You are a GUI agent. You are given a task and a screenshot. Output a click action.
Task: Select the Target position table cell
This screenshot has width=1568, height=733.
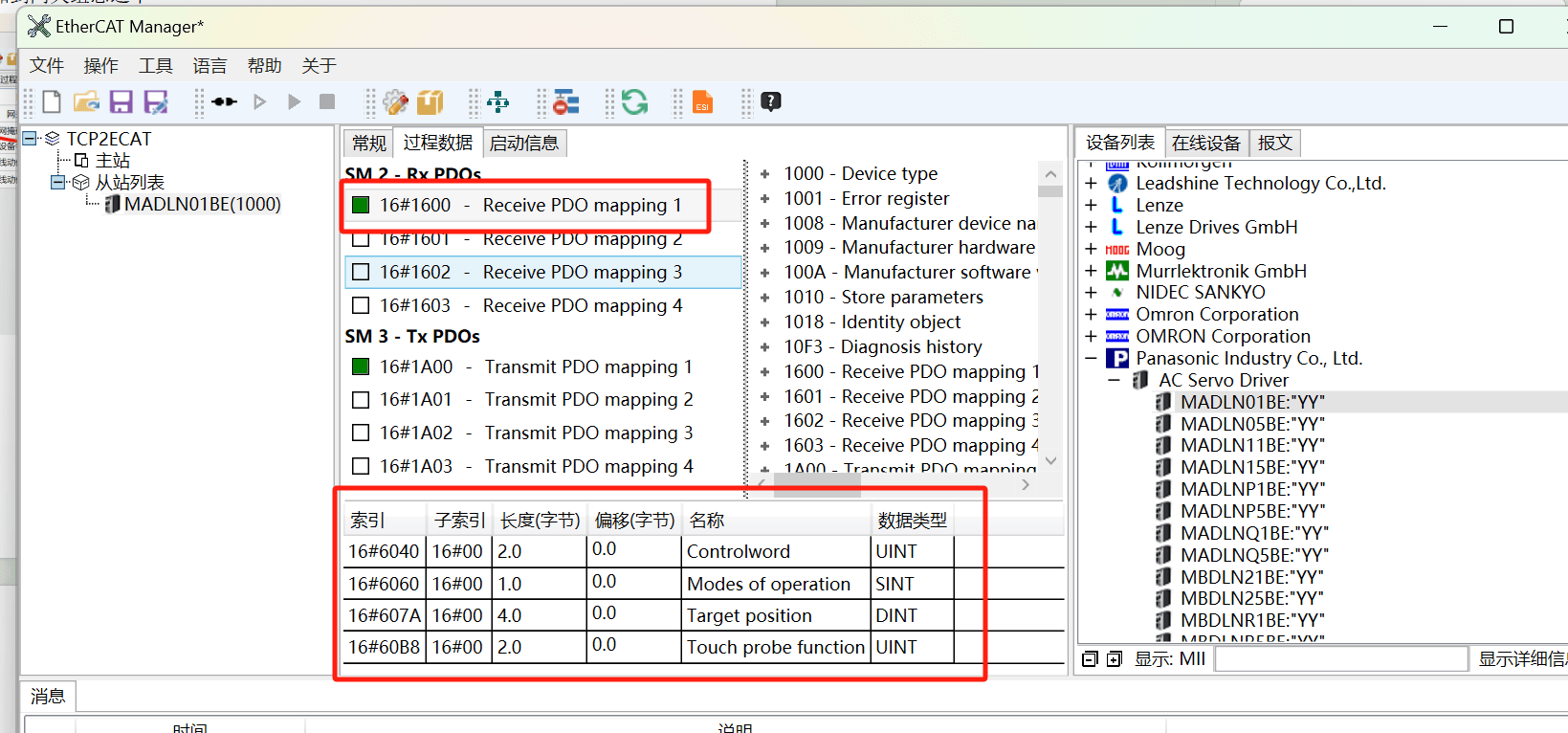click(776, 615)
